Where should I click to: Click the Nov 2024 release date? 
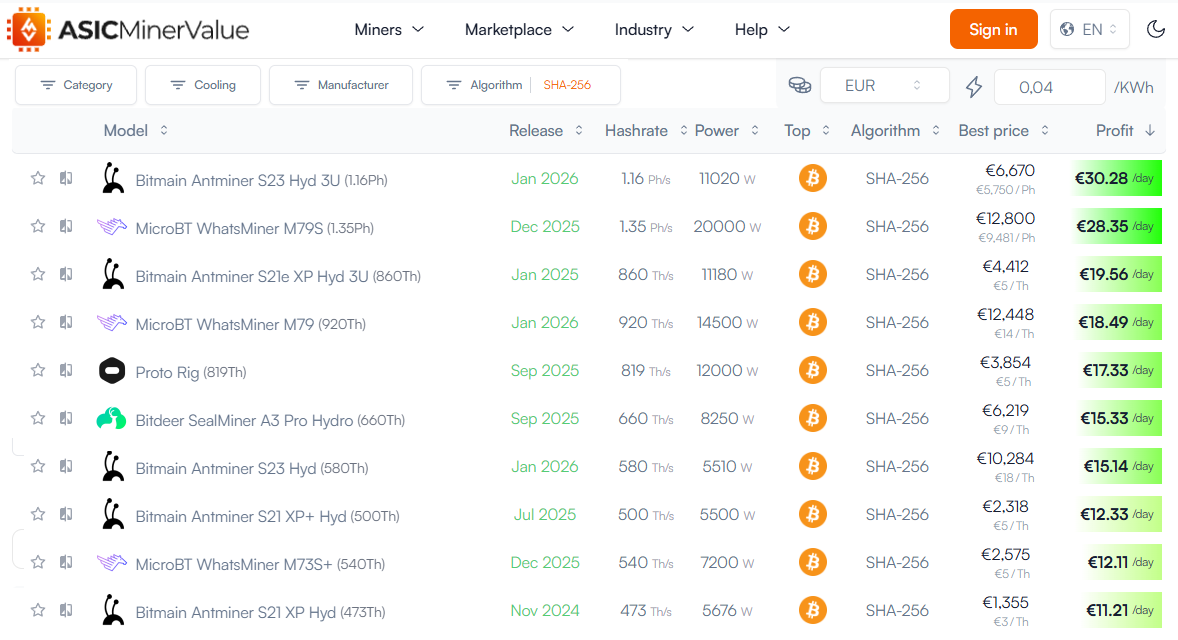pos(545,611)
